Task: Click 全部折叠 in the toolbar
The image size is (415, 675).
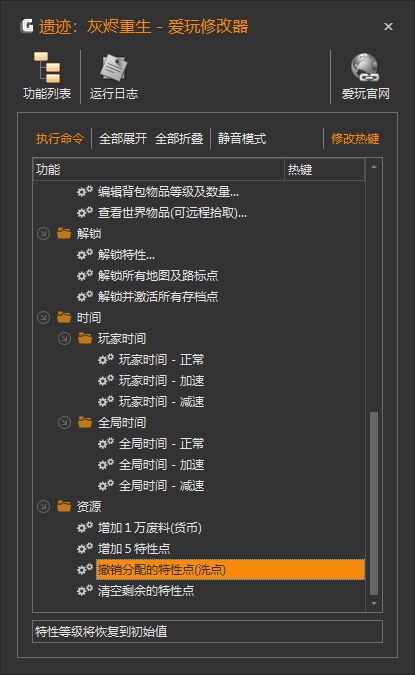Action: pyautogui.click(x=179, y=139)
